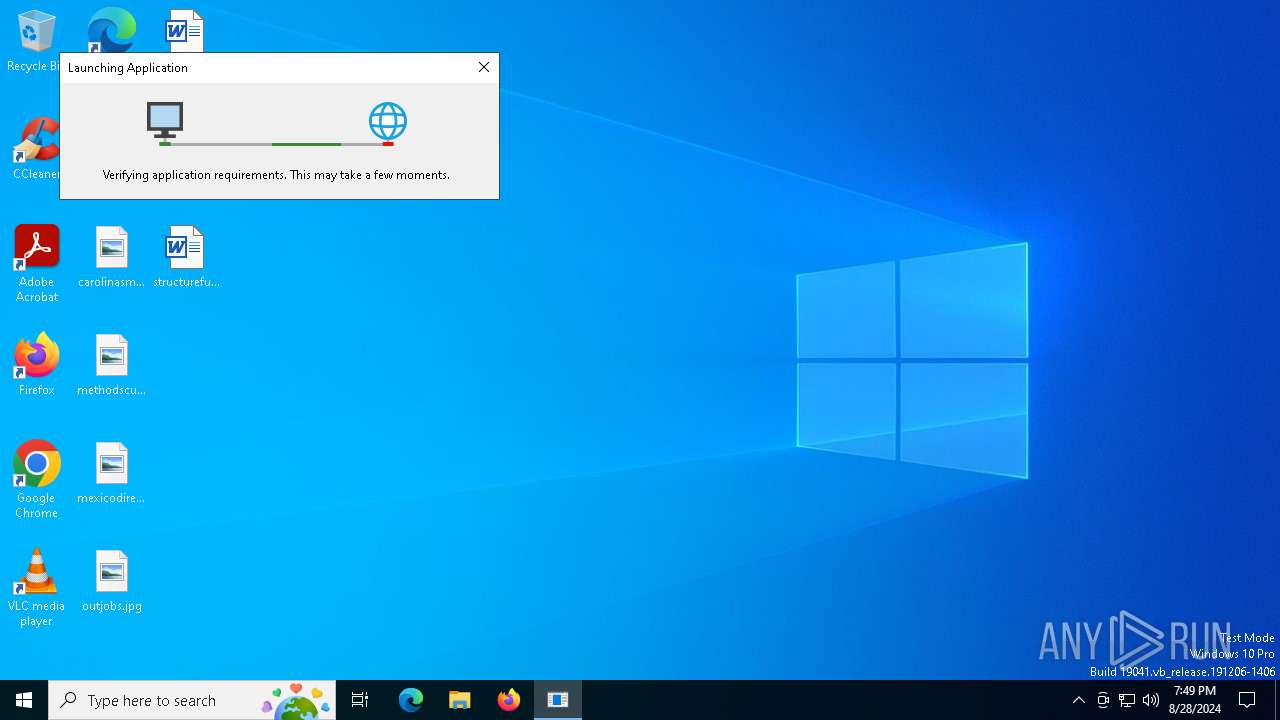The width and height of the screenshot is (1280, 720).
Task: Select the structurefu Word document
Action: (x=186, y=257)
